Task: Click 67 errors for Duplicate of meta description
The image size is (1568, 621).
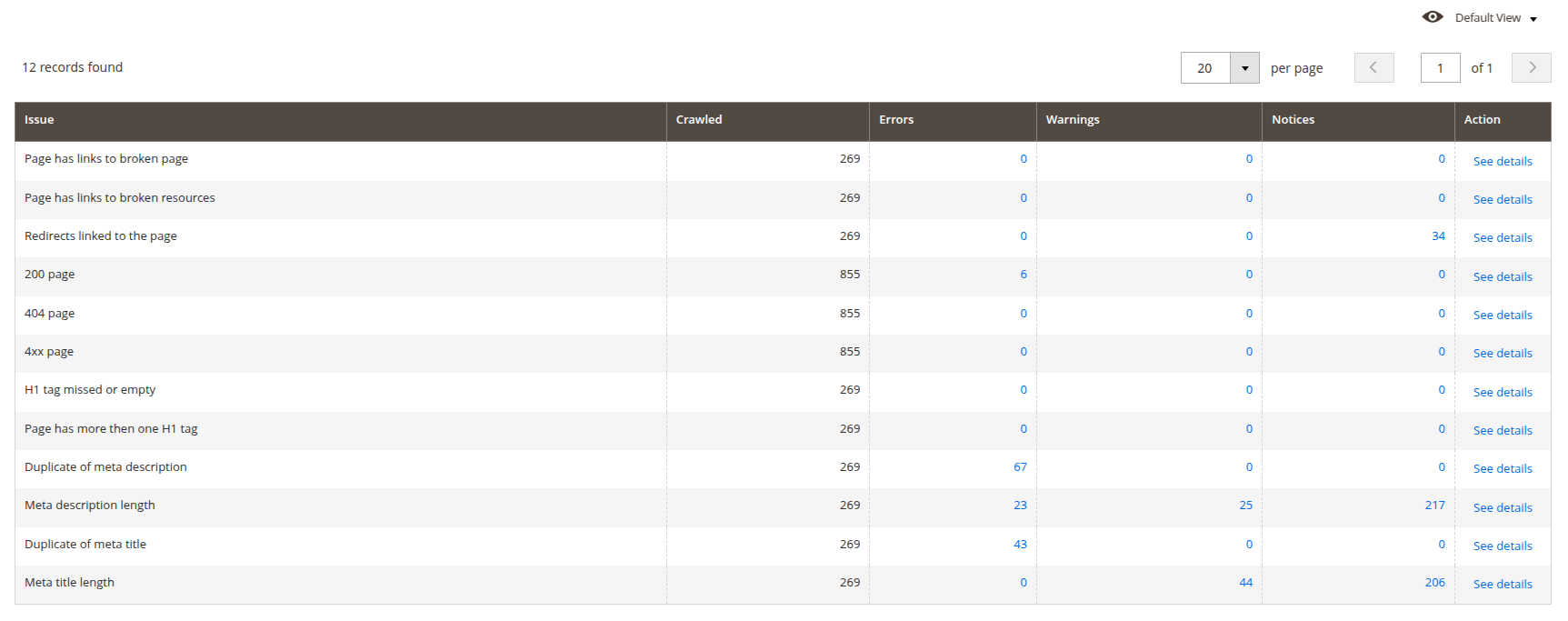Action: (x=1020, y=467)
